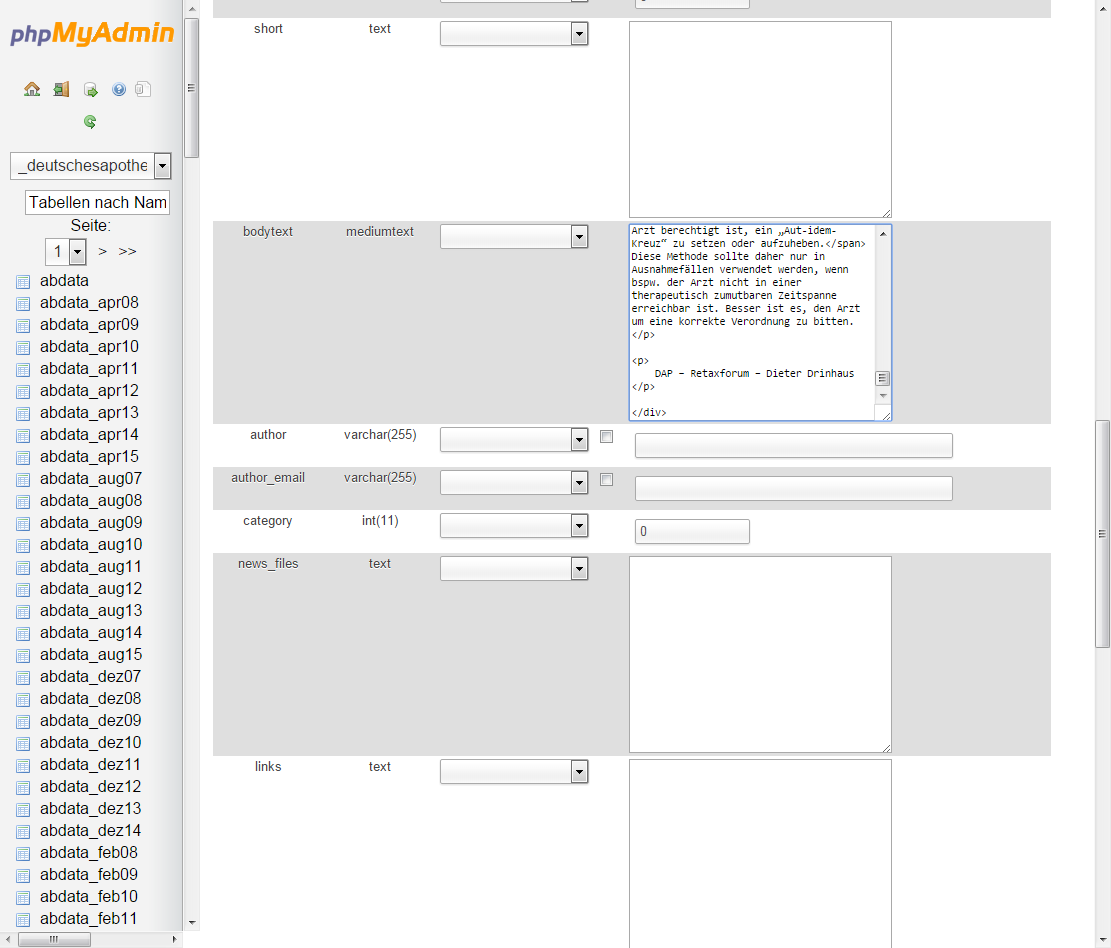Click the Home icon in phpMyAdmin sidebar
This screenshot has height=948, width=1111.
pyautogui.click(x=32, y=89)
